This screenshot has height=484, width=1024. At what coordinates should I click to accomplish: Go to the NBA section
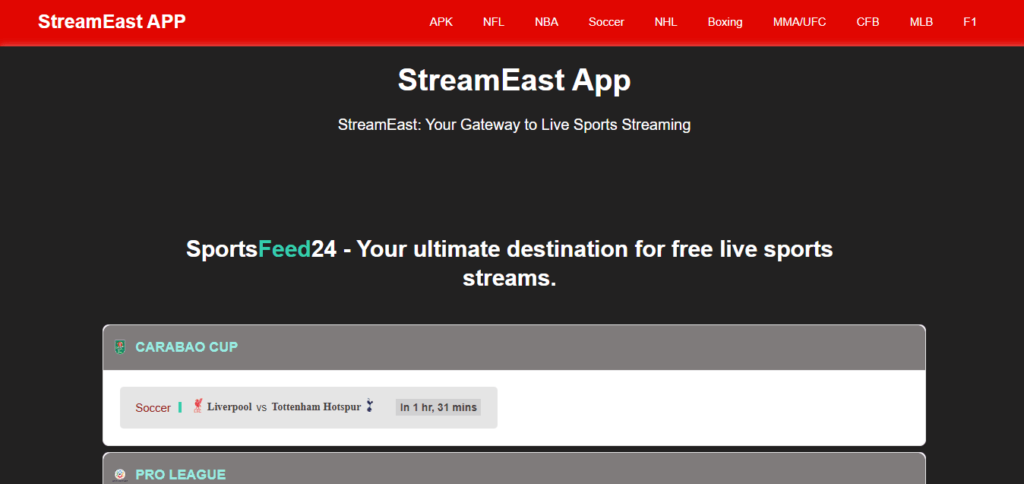[x=547, y=22]
